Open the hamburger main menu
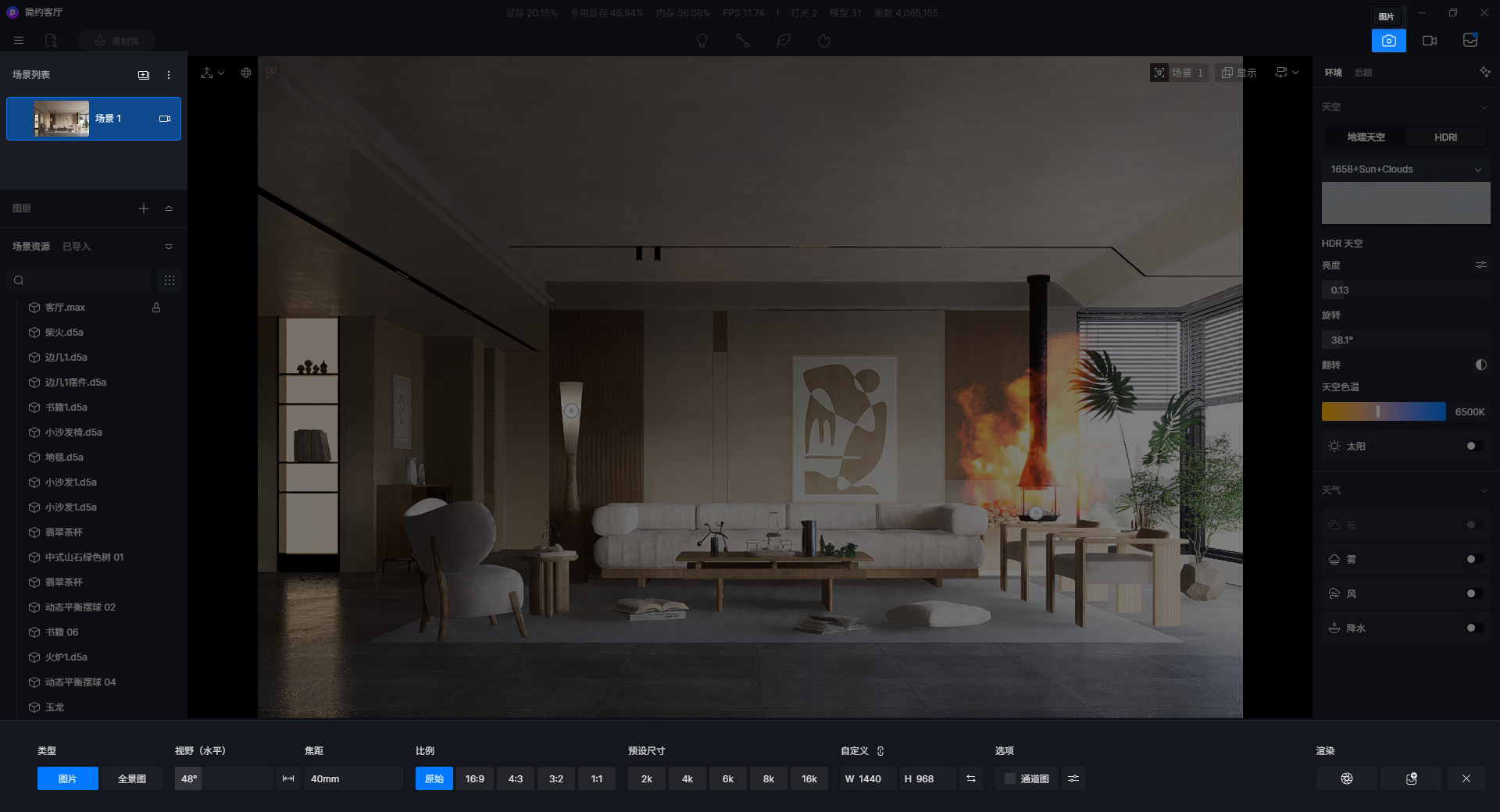Image resolution: width=1500 pixels, height=812 pixels. point(19,41)
